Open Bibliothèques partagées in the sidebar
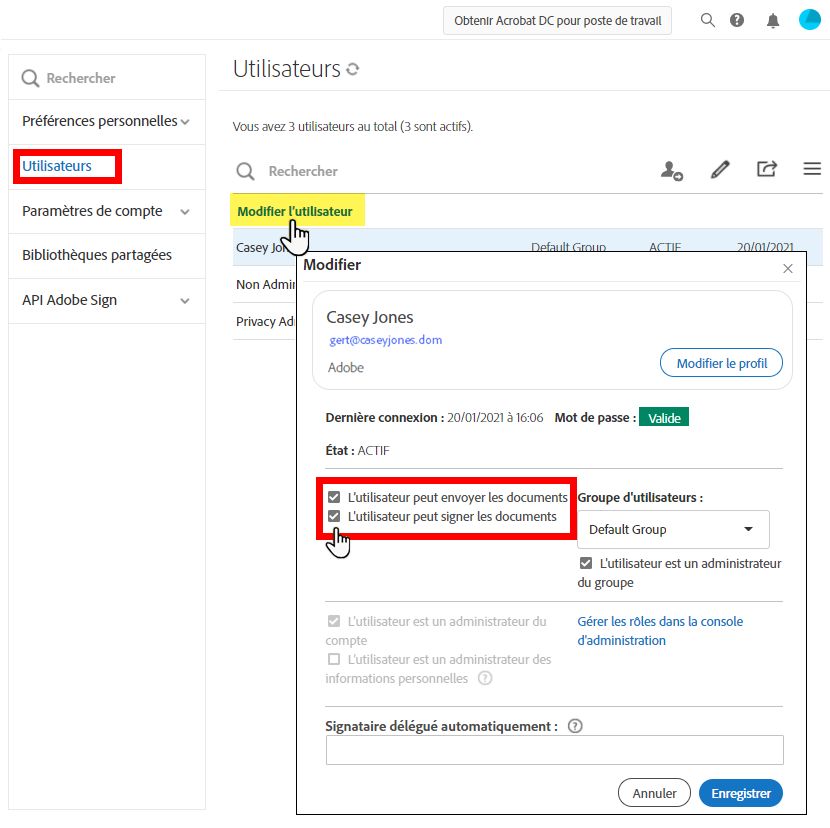The width and height of the screenshot is (830, 828). tap(97, 255)
